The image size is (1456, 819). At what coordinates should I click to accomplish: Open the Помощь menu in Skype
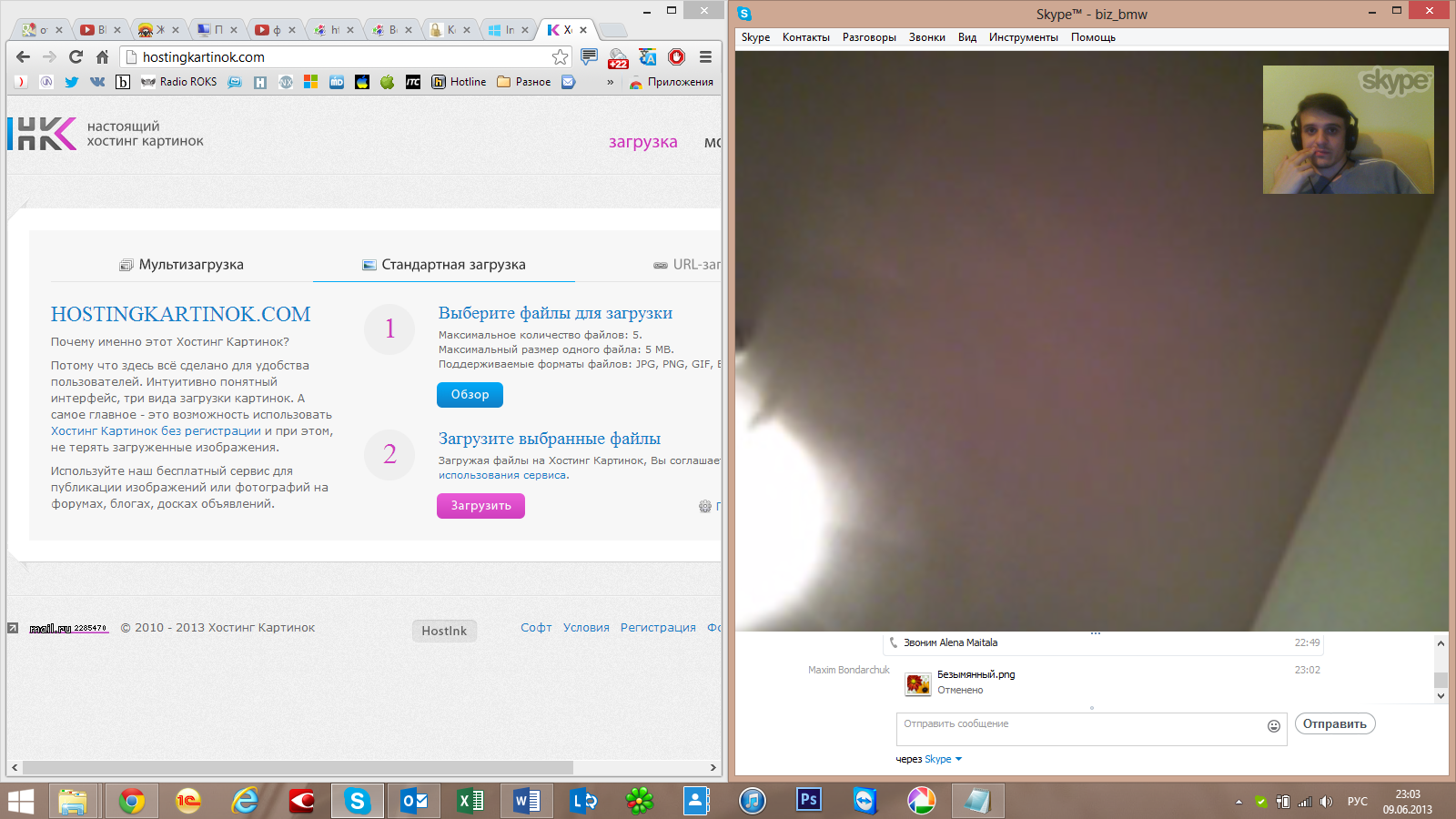point(1093,37)
